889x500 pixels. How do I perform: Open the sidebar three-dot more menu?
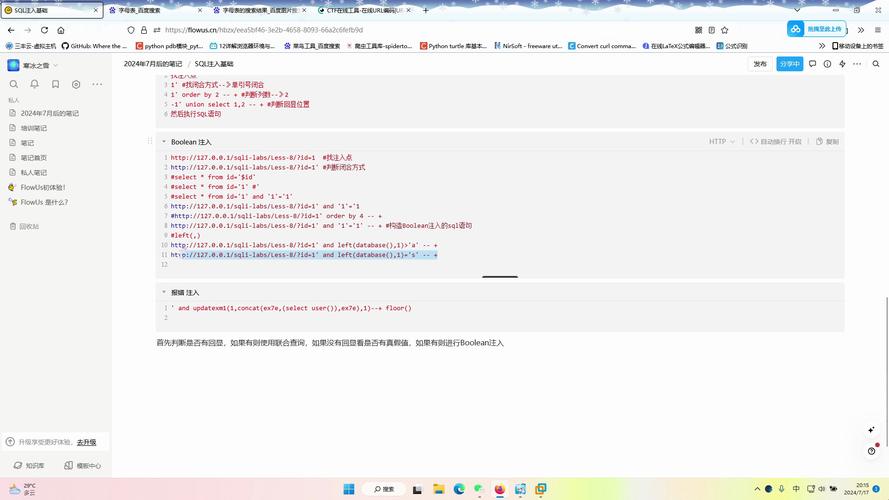(x=97, y=84)
